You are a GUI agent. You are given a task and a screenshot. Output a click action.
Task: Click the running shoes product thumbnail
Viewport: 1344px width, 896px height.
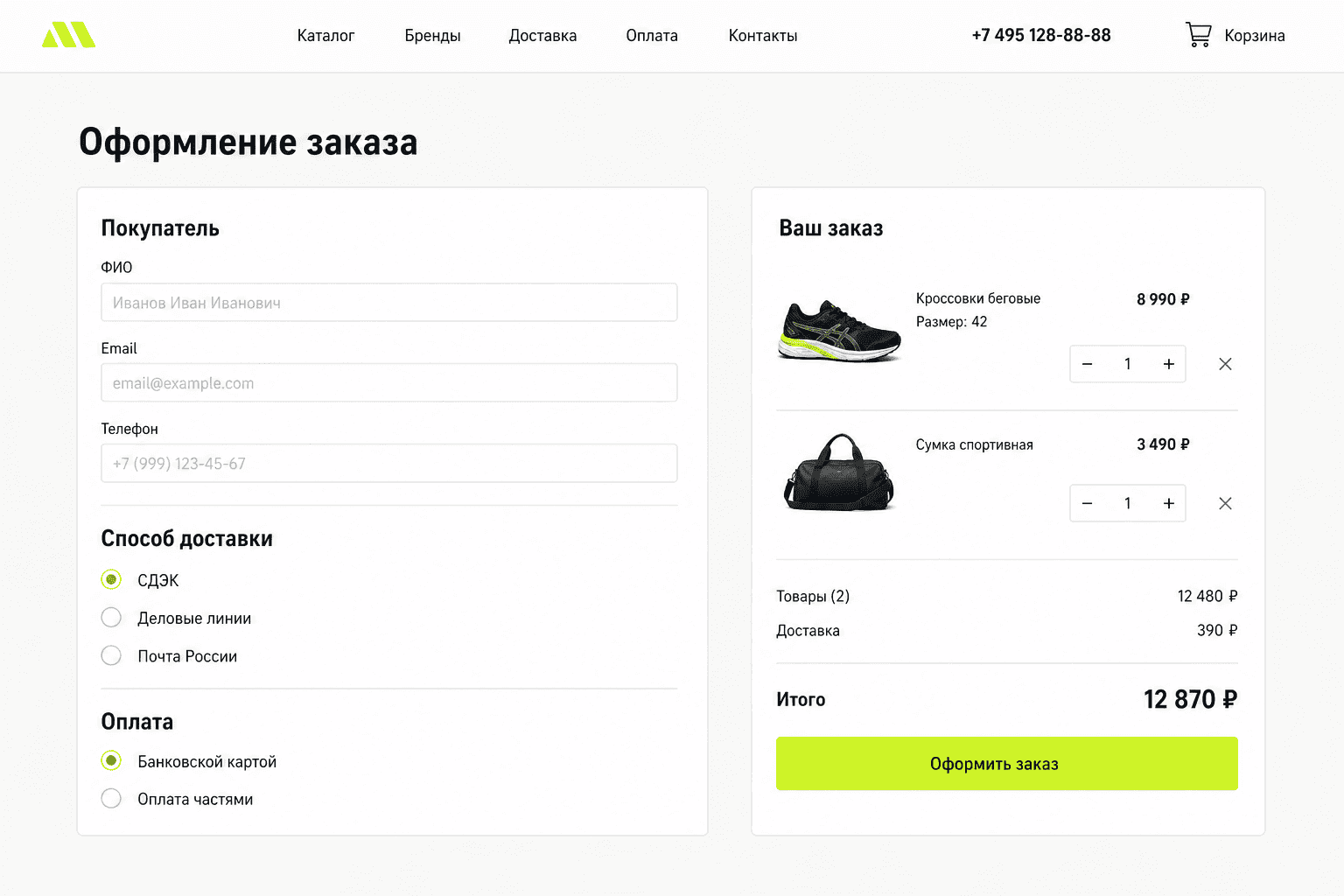click(x=839, y=331)
